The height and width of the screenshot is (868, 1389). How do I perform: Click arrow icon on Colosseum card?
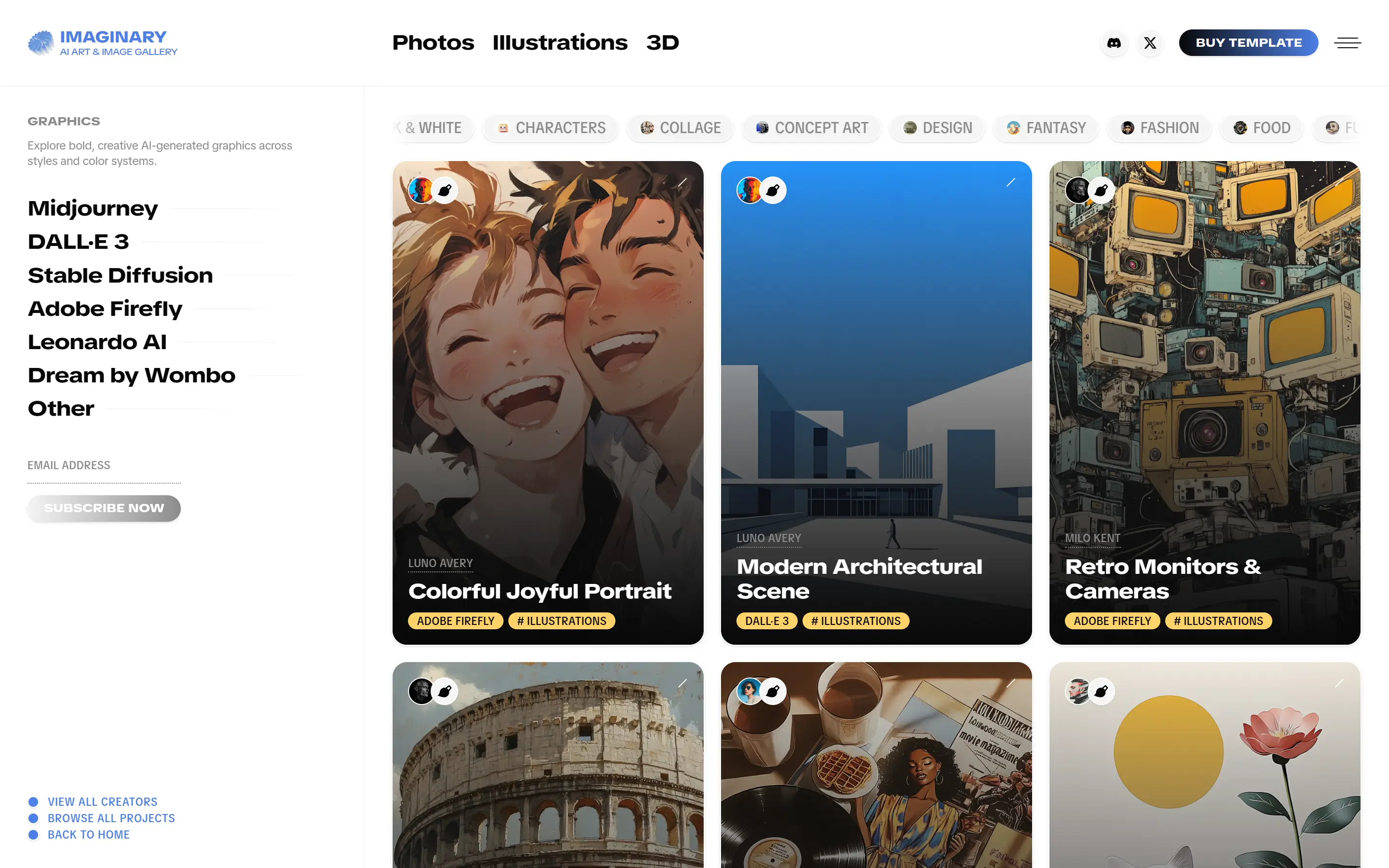[x=682, y=684]
